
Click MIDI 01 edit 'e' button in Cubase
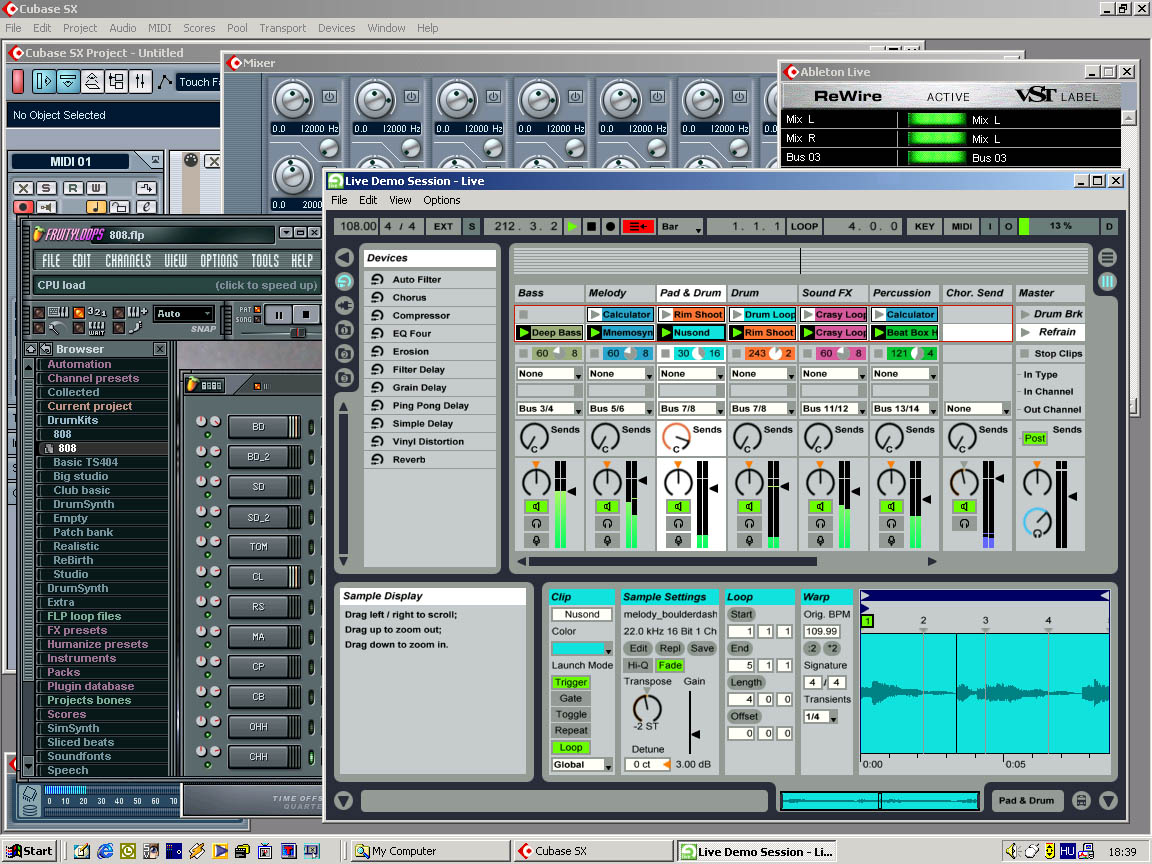pos(146,207)
